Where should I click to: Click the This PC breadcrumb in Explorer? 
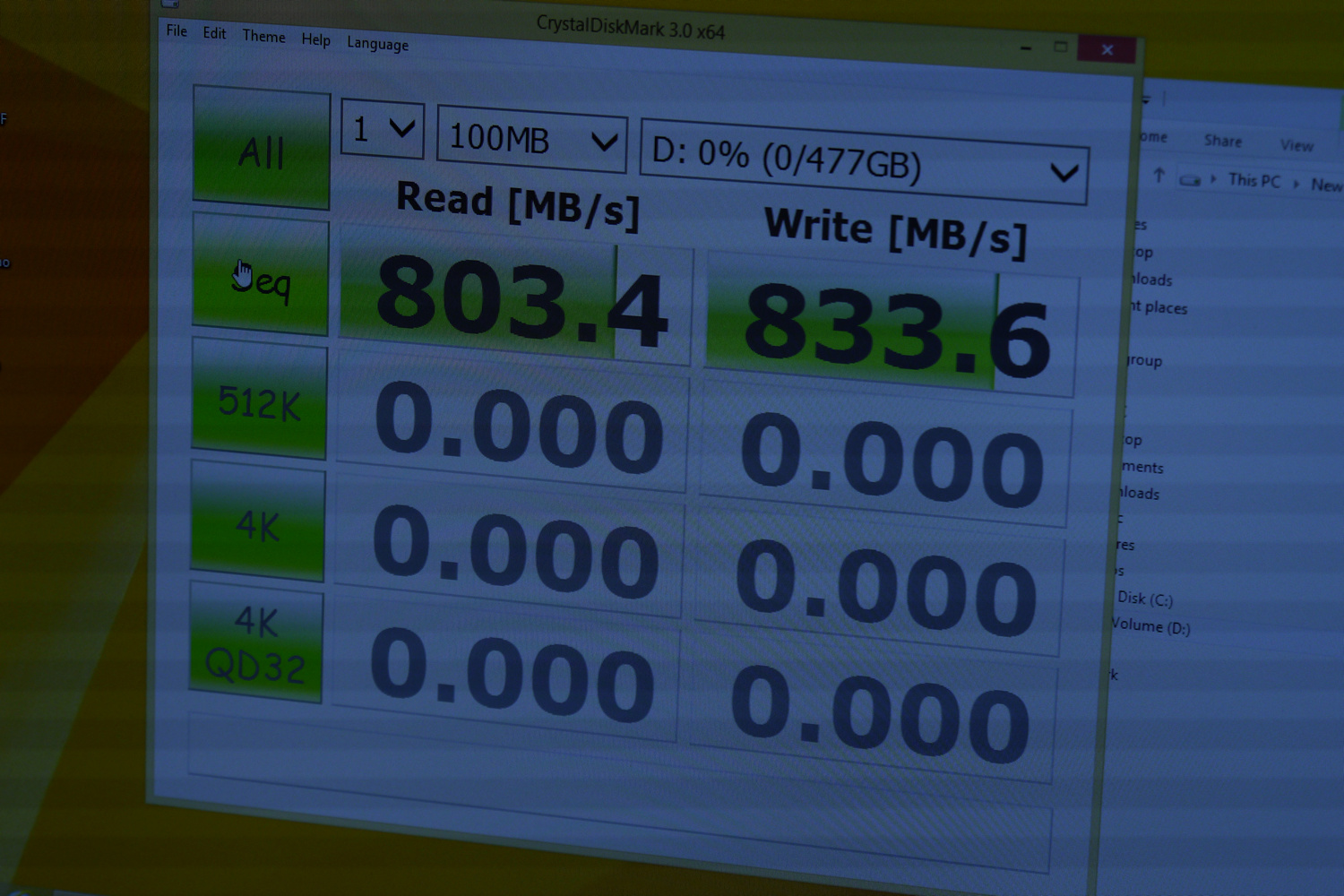coord(1254,180)
